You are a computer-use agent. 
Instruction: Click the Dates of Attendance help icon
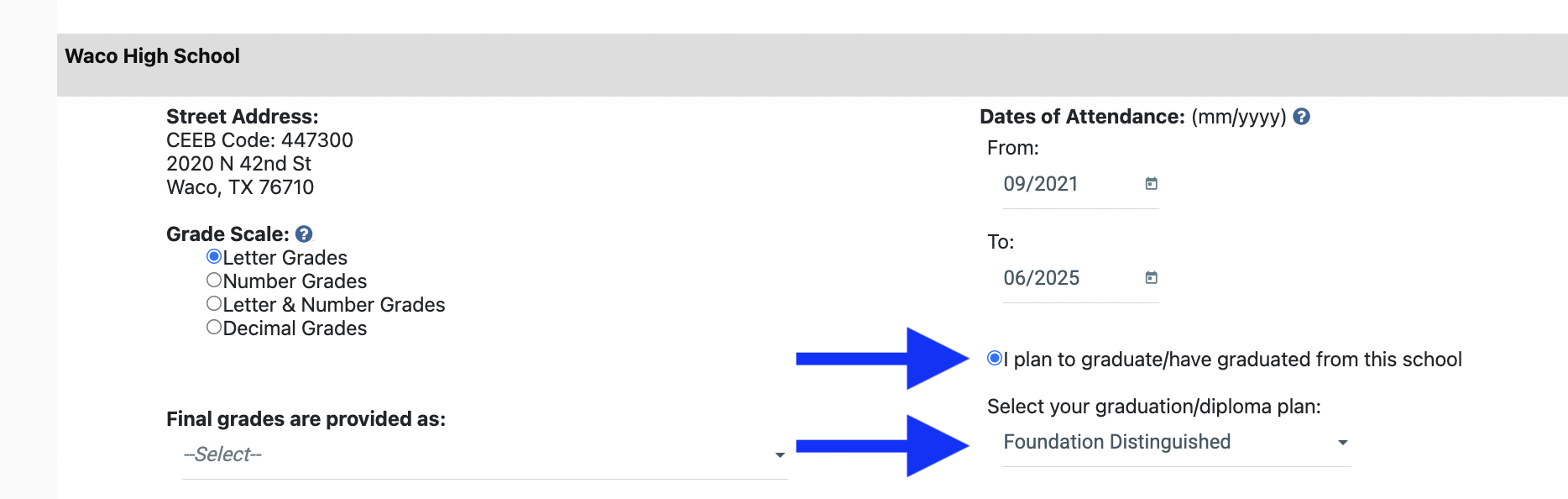[1301, 117]
